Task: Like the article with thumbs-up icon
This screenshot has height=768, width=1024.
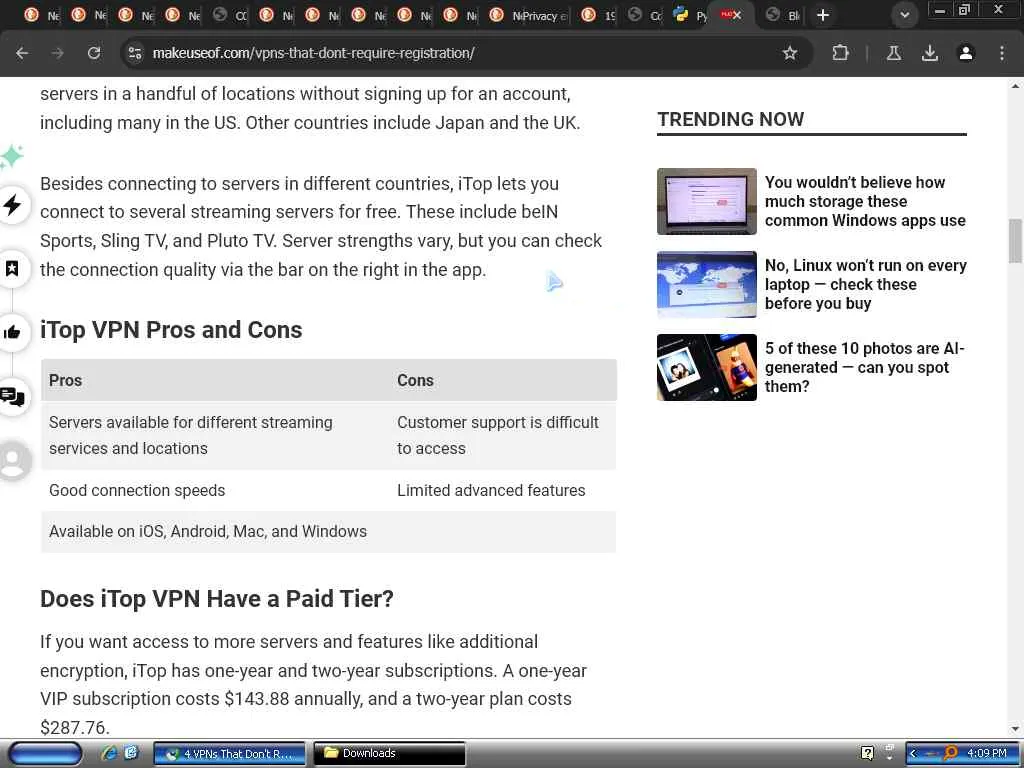Action: pyautogui.click(x=12, y=332)
